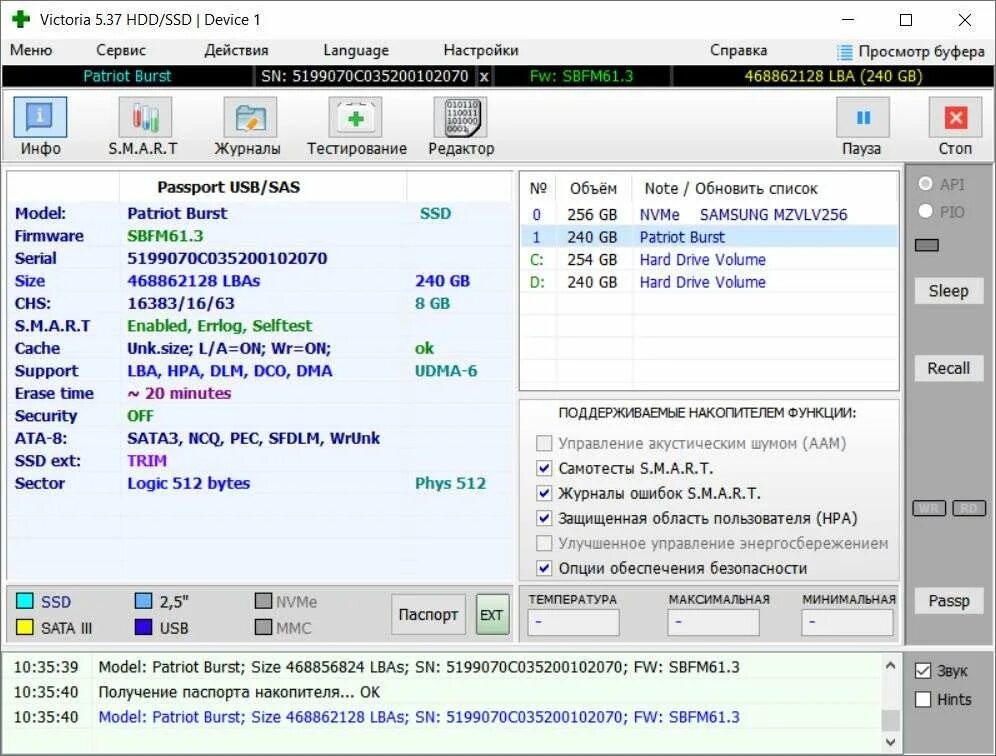Click serial value 5199070C035200102070 in passport
This screenshot has width=996, height=756.
point(227,259)
